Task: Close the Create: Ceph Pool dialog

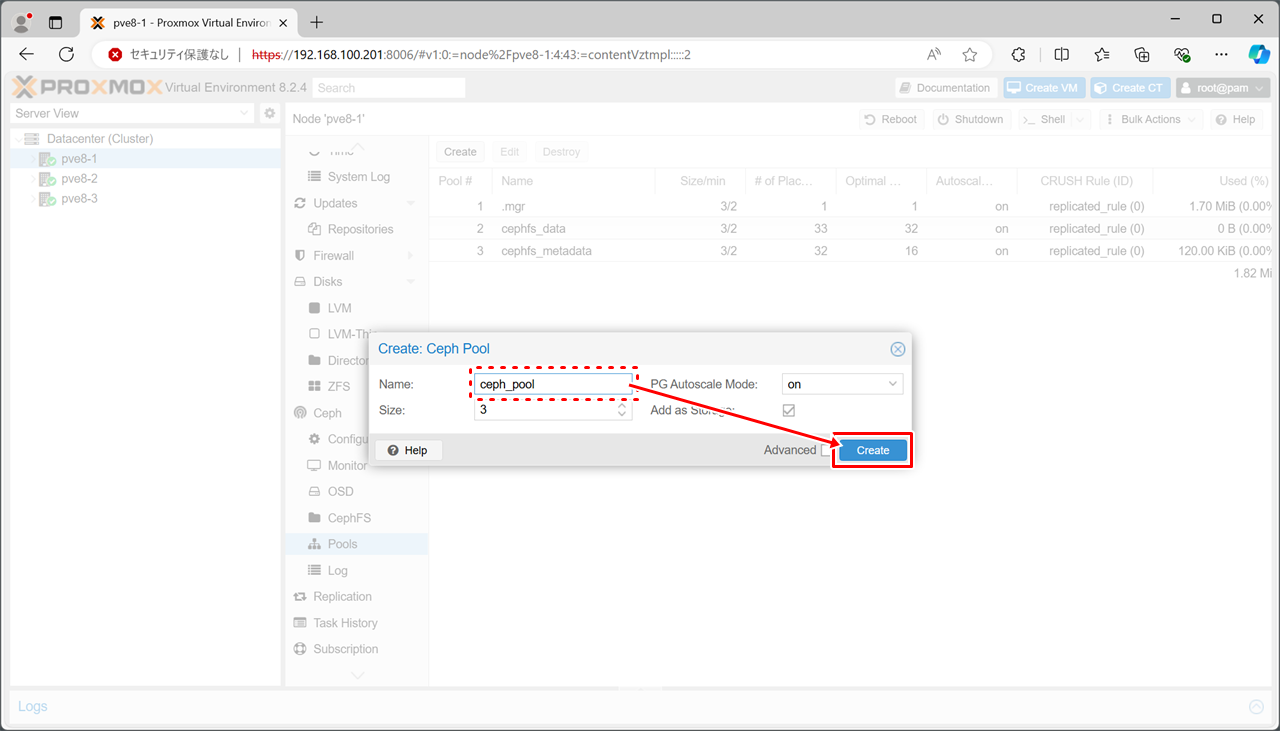Action: point(897,349)
